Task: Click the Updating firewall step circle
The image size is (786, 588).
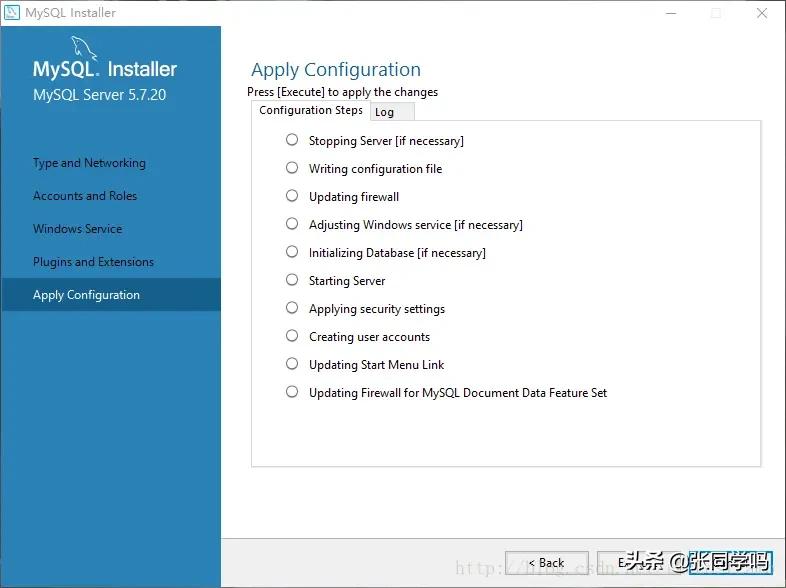Action: [x=292, y=195]
